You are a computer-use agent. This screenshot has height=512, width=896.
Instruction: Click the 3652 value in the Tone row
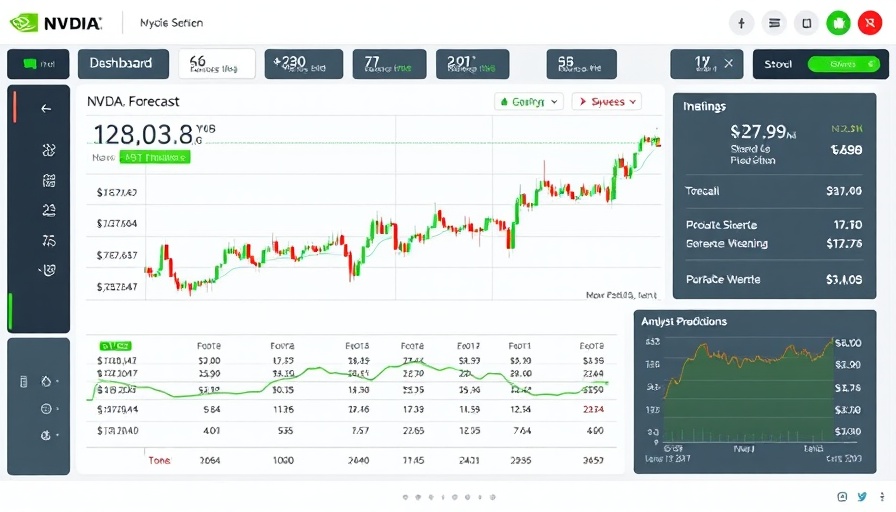(x=593, y=460)
